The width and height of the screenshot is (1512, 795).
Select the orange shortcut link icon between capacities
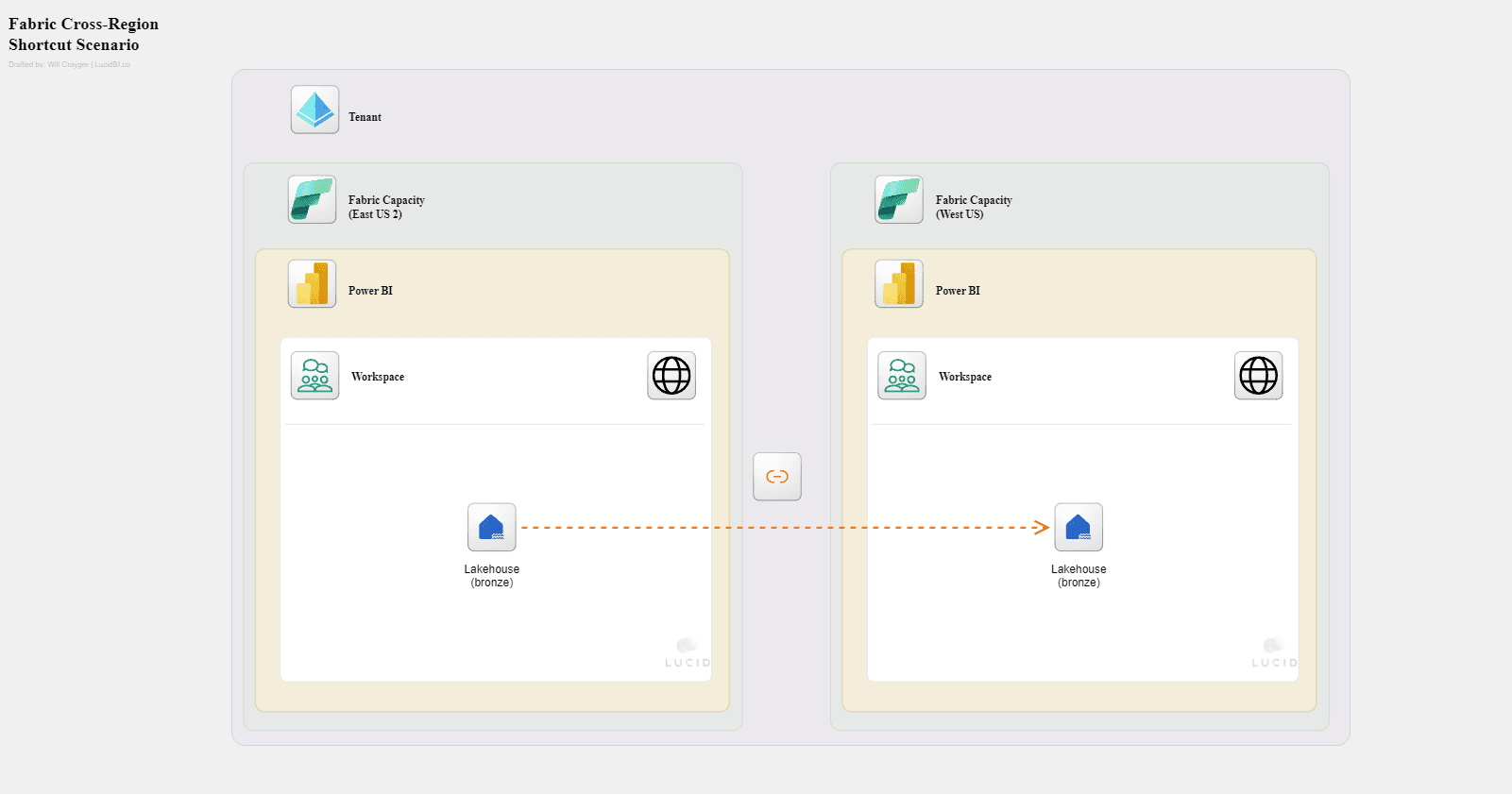pyautogui.click(x=777, y=477)
